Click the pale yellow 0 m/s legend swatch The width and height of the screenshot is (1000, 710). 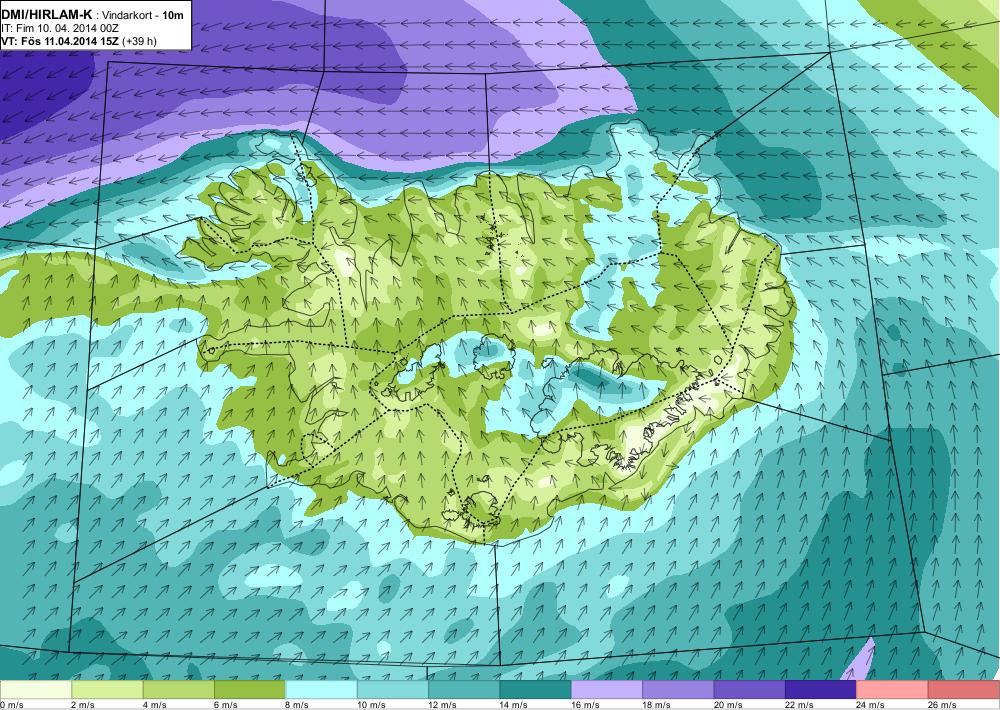tap(36, 690)
